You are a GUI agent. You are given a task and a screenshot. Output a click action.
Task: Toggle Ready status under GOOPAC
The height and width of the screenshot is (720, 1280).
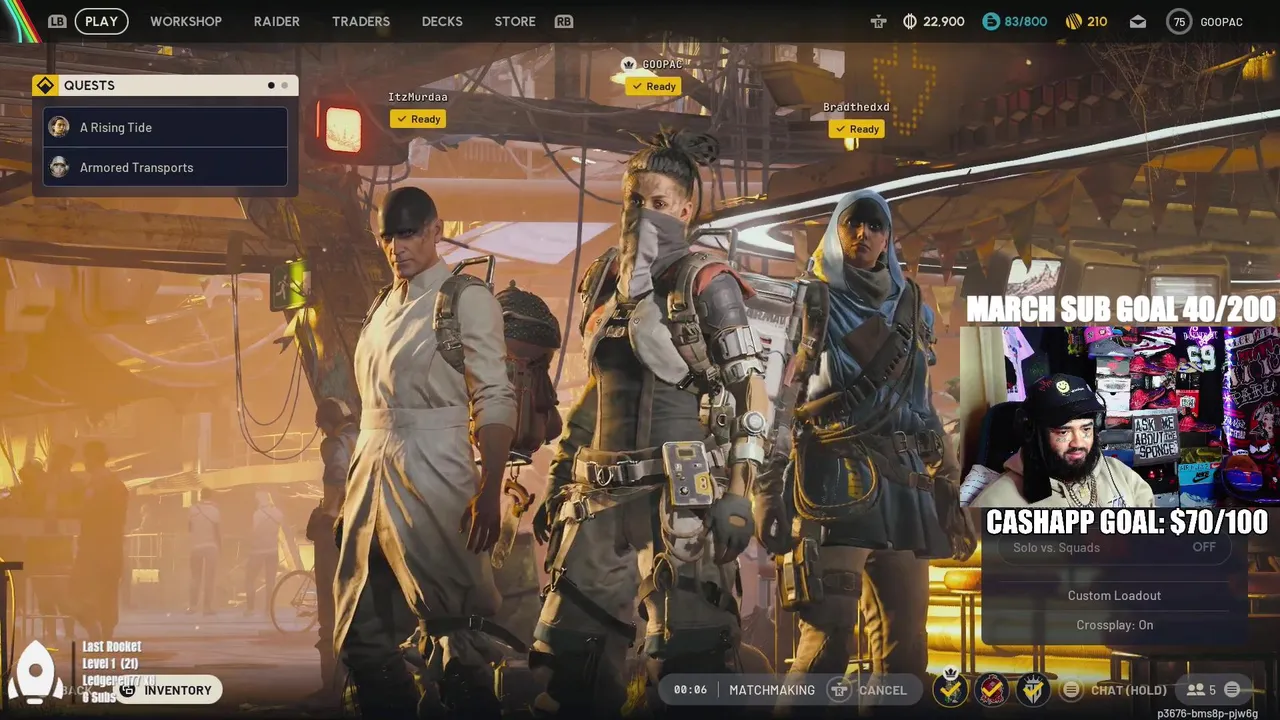pyautogui.click(x=654, y=86)
